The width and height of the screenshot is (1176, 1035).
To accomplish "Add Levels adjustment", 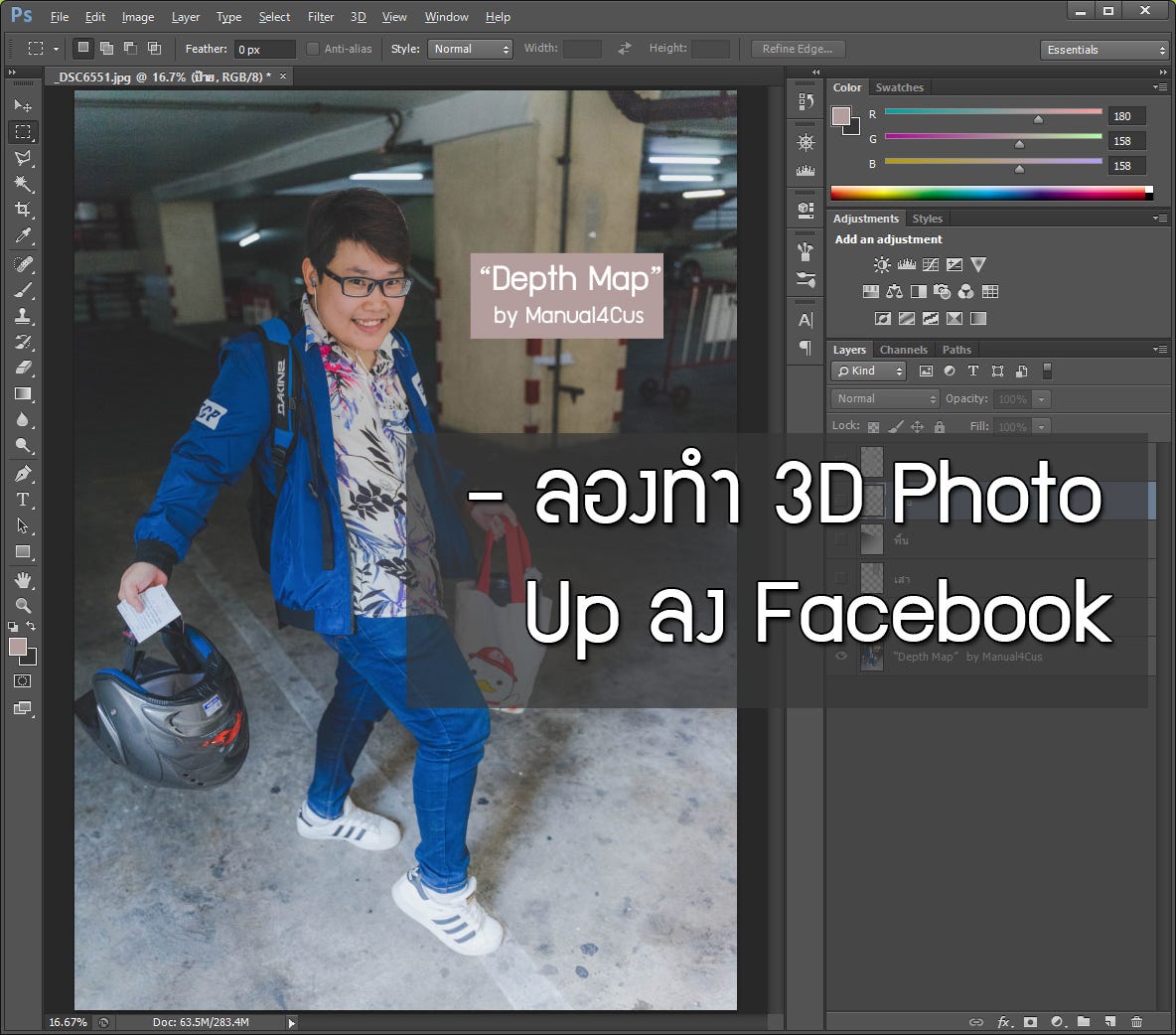I will point(907,265).
